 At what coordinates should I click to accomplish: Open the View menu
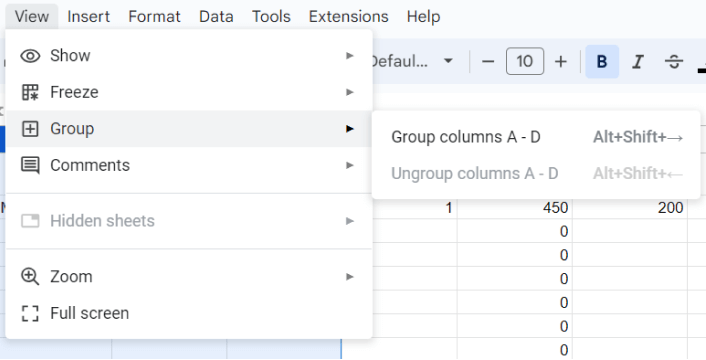32,17
